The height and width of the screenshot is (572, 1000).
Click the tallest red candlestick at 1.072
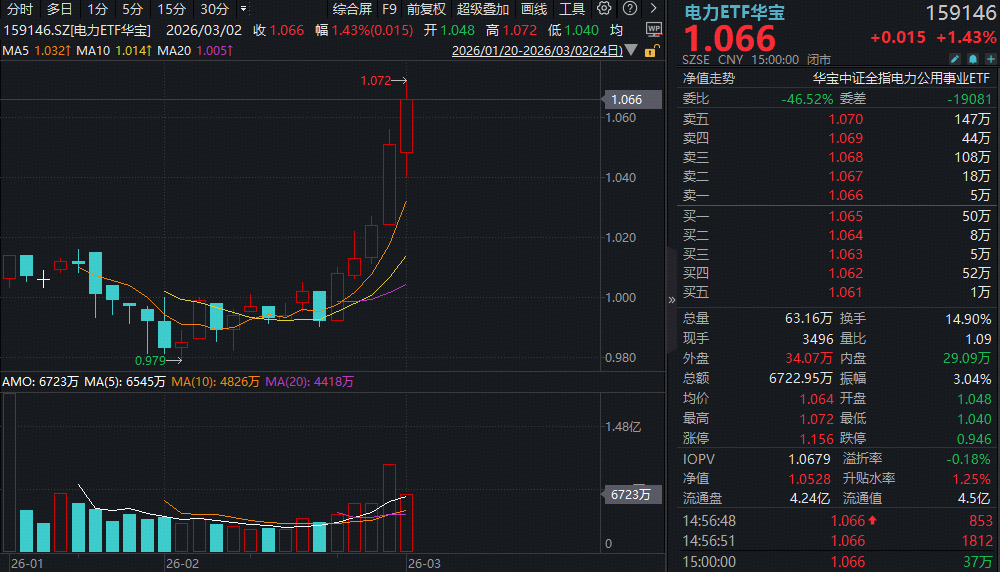(x=406, y=125)
